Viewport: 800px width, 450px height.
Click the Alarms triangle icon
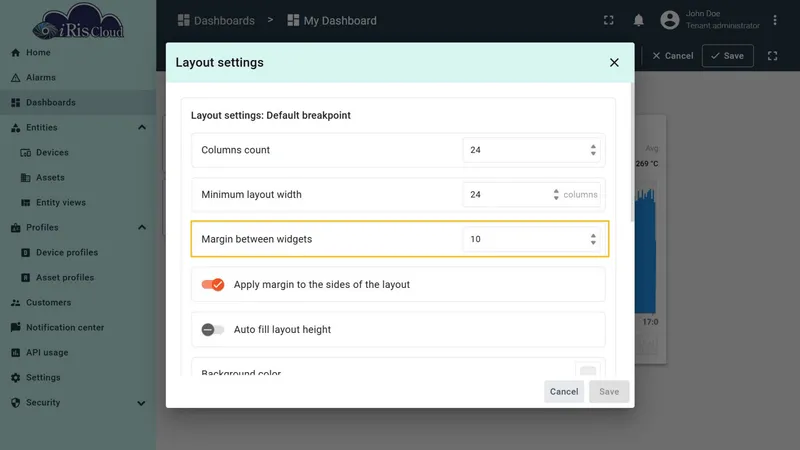tap(16, 78)
